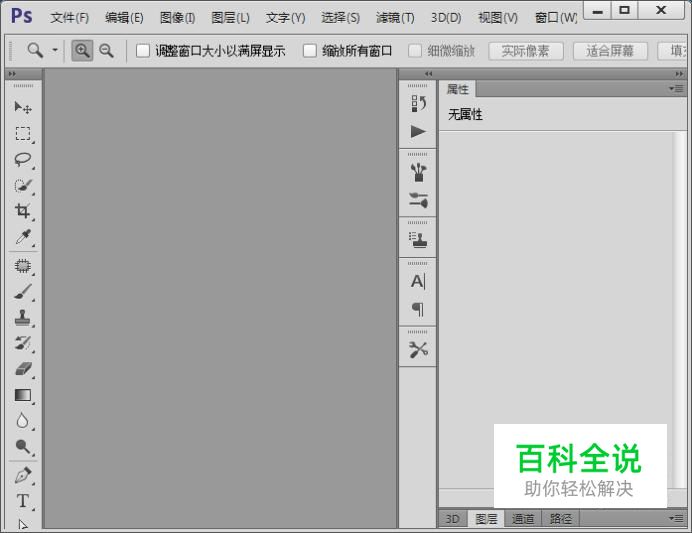This screenshot has height=533, width=692.
Task: Open the Select (选择) menu
Action: [340, 18]
